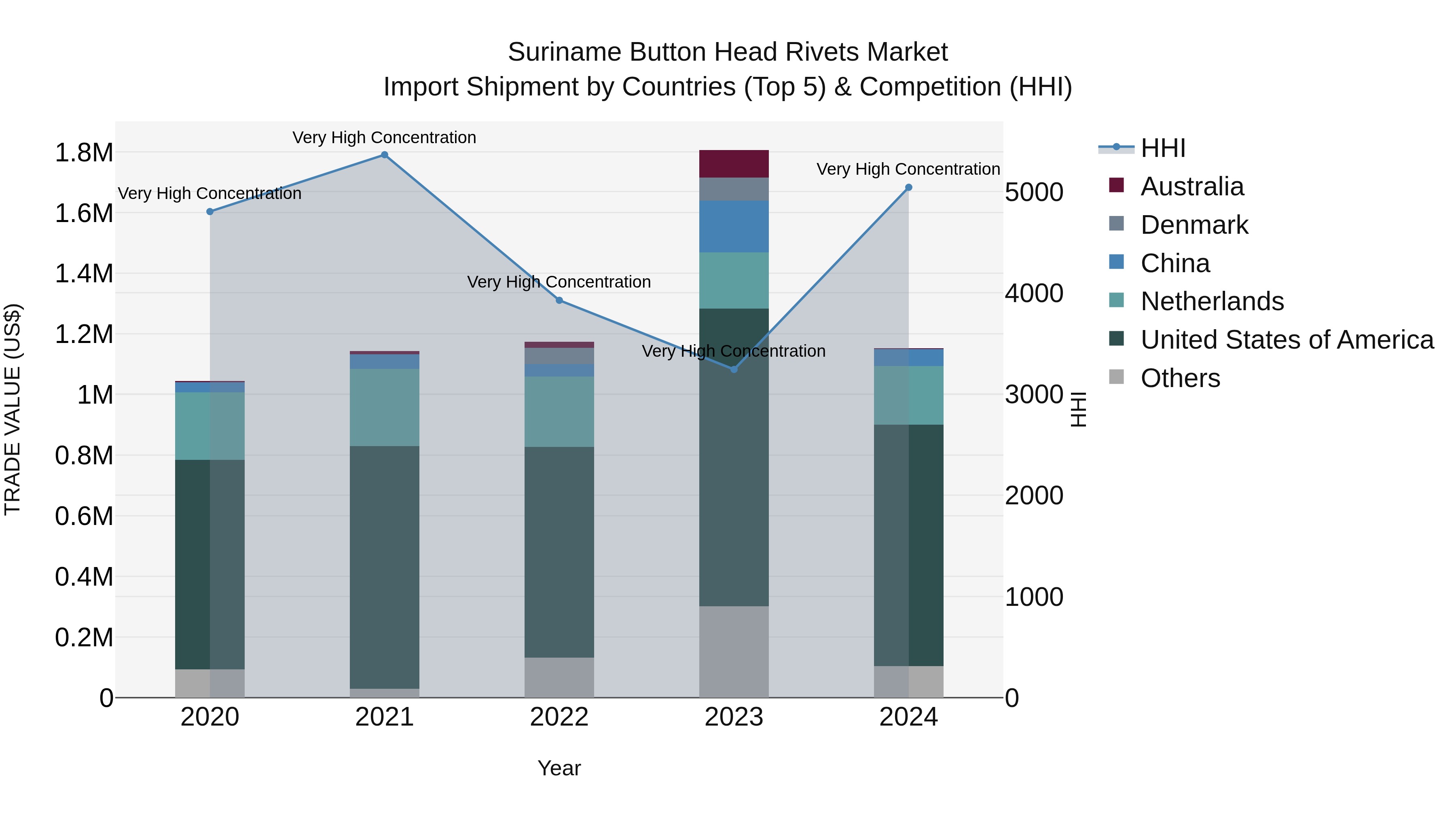Screen dimensions: 1456x819
Task: Click the United States dark green legend swatch
Action: pos(1116,339)
